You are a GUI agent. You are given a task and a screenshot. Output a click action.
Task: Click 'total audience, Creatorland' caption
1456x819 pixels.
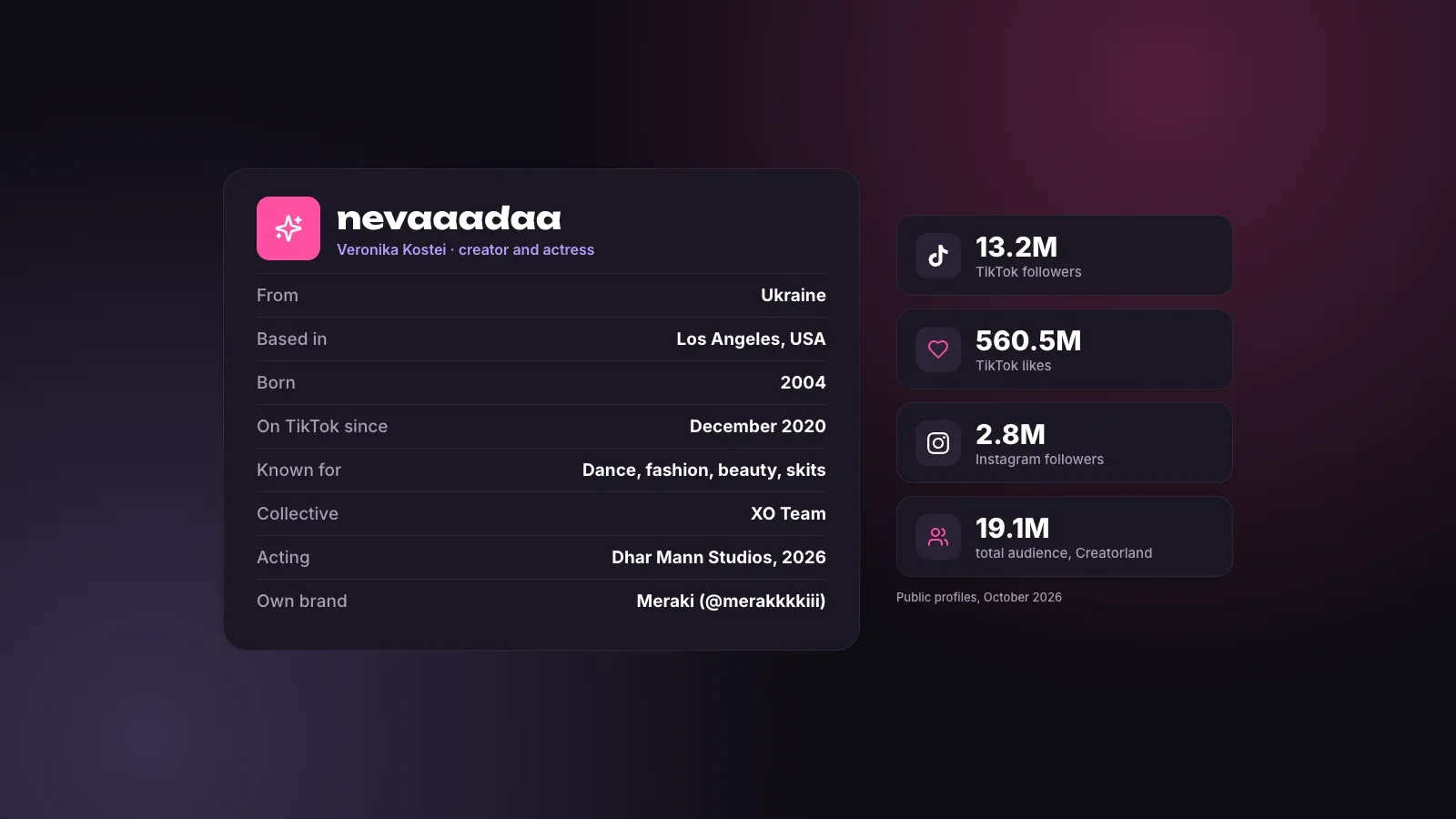[1064, 553]
